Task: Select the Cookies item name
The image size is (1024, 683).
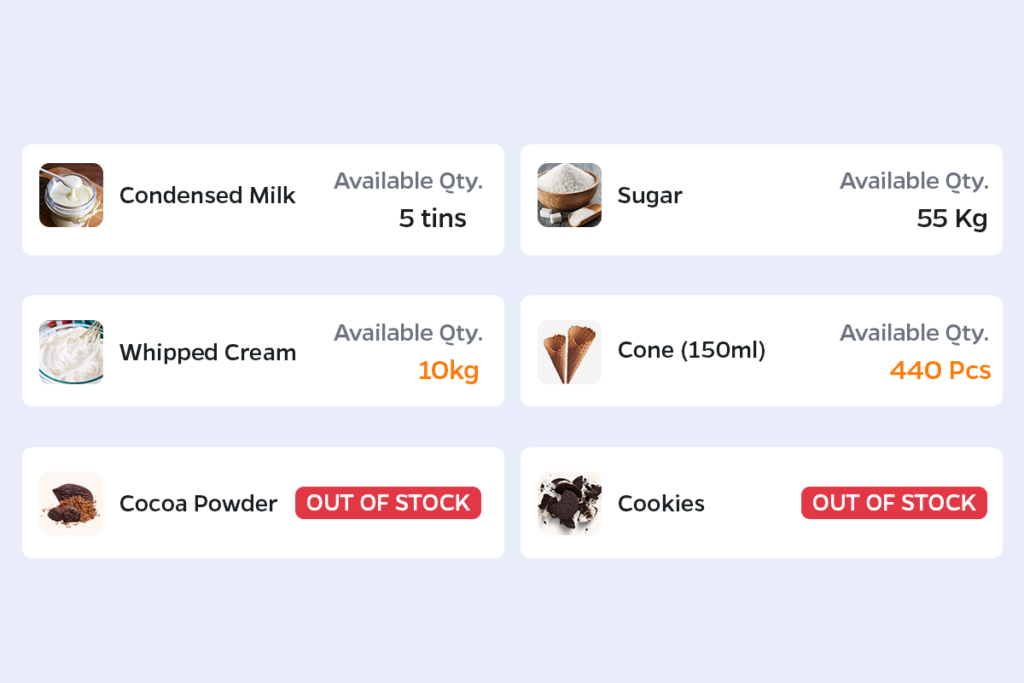Action: 661,503
